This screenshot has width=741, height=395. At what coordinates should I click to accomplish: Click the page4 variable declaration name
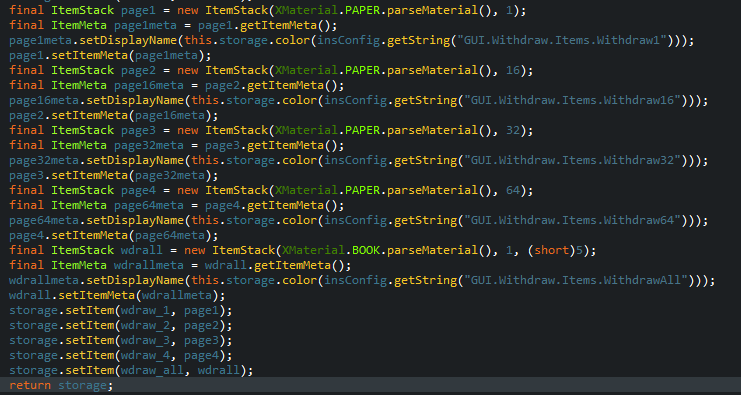pos(138,191)
